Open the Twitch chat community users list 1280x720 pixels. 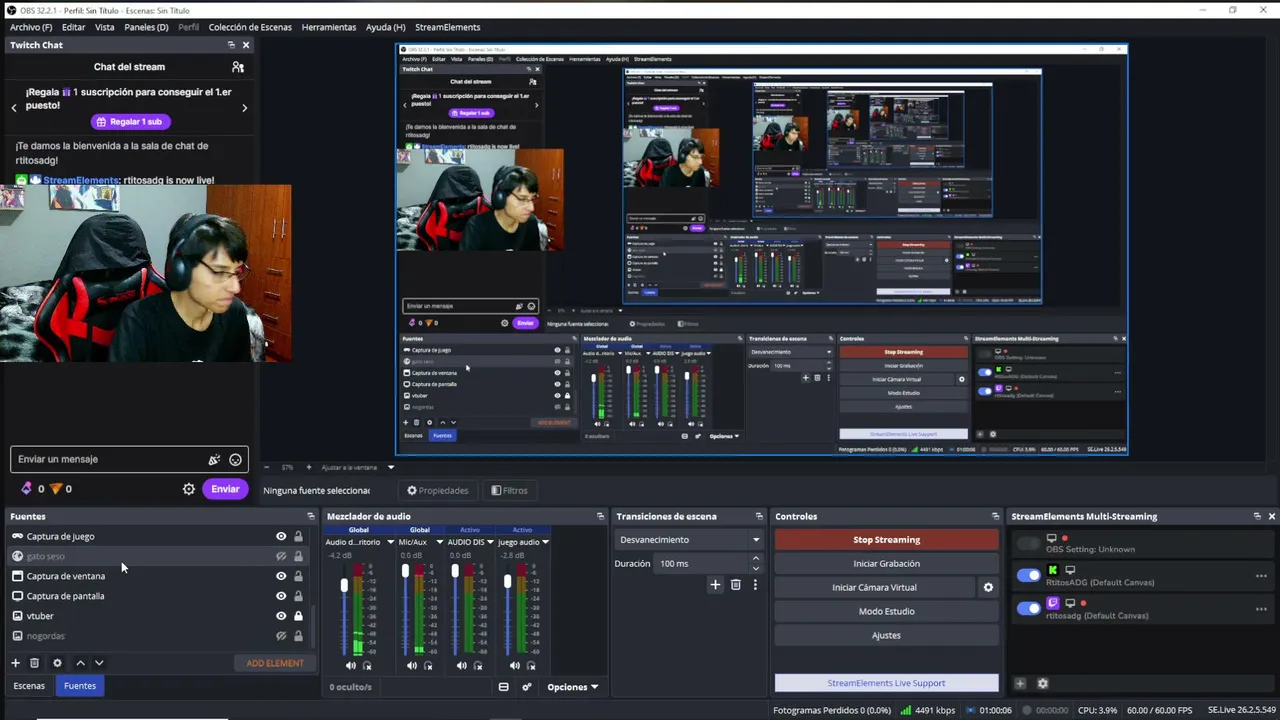[237, 67]
